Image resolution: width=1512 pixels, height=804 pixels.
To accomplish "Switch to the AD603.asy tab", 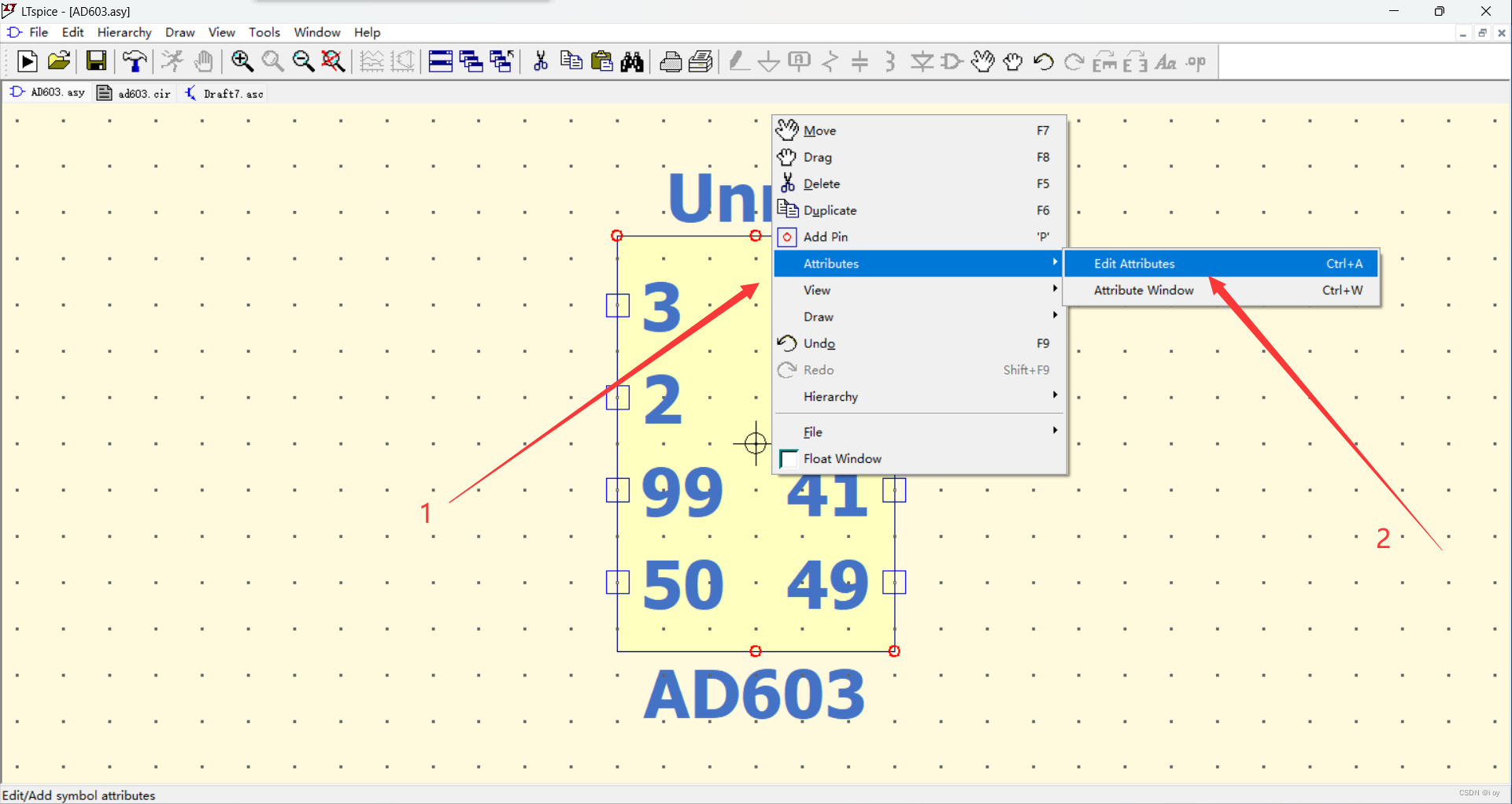I will coord(48,93).
